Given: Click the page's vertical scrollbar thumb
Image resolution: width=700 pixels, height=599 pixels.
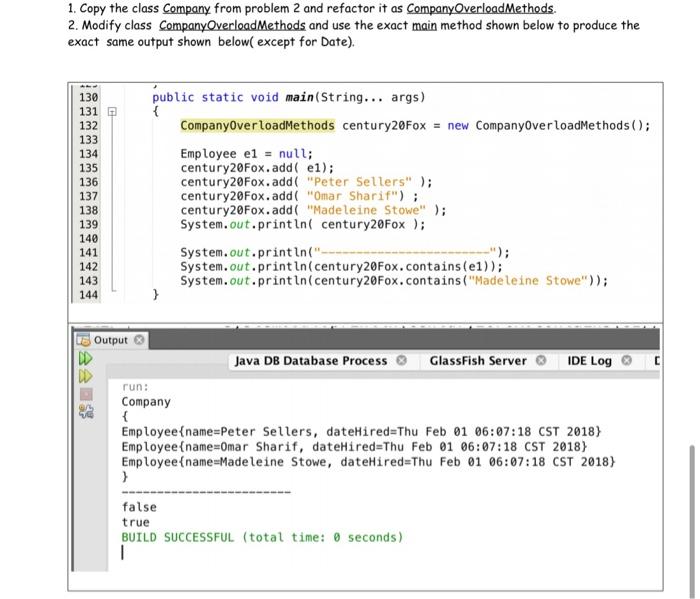Looking at the screenshot, I should 692,520.
